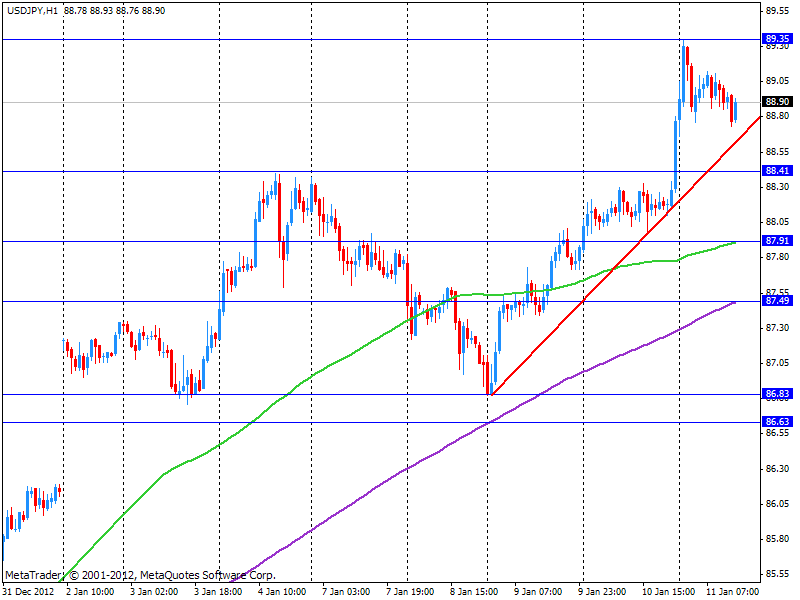The image size is (800, 600).
Task: Click the 7 Jan 19:00 time label
Action: tap(410, 592)
